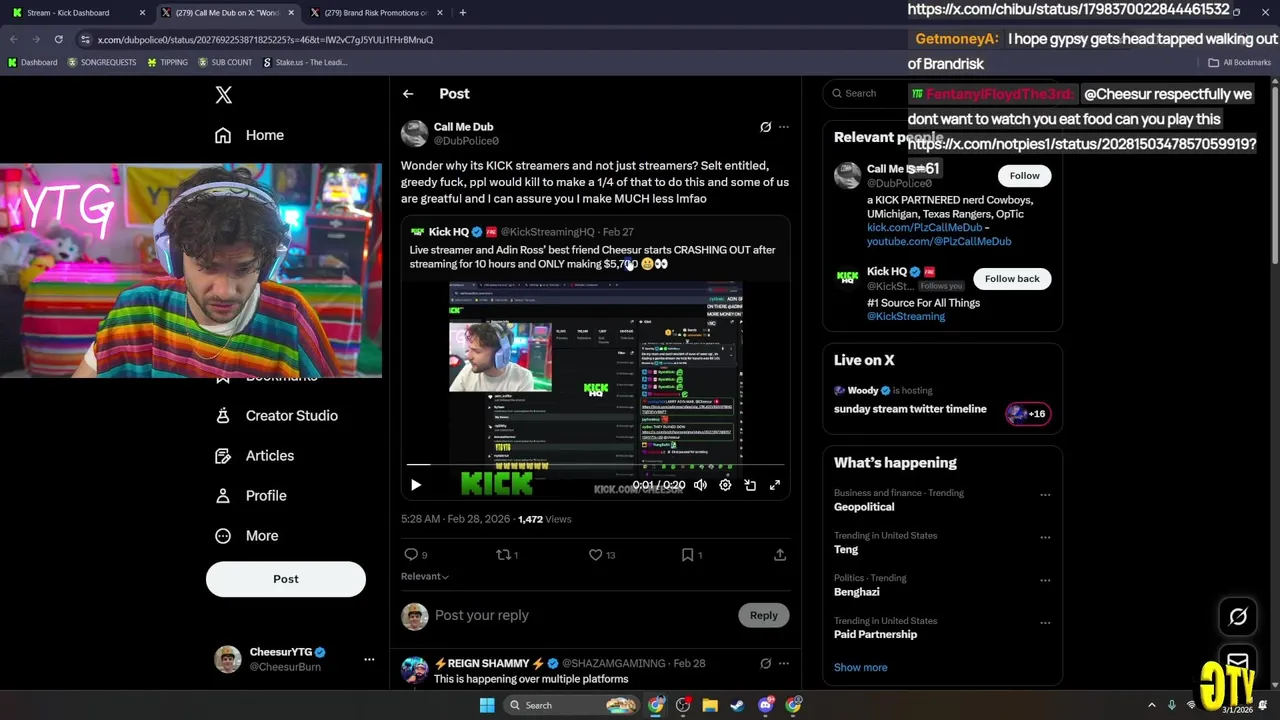This screenshot has width=1280, height=720.
Task: Bookmark the post with the bookmark icon
Action: click(691, 554)
